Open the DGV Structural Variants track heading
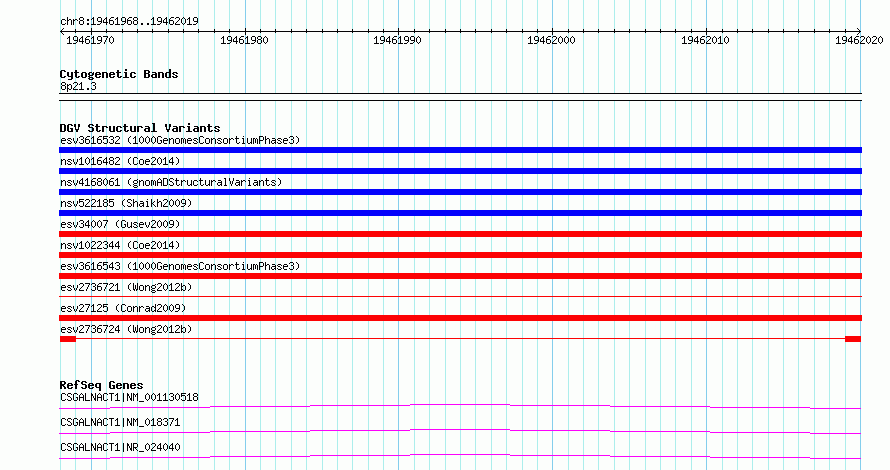 pyautogui.click(x=140, y=128)
